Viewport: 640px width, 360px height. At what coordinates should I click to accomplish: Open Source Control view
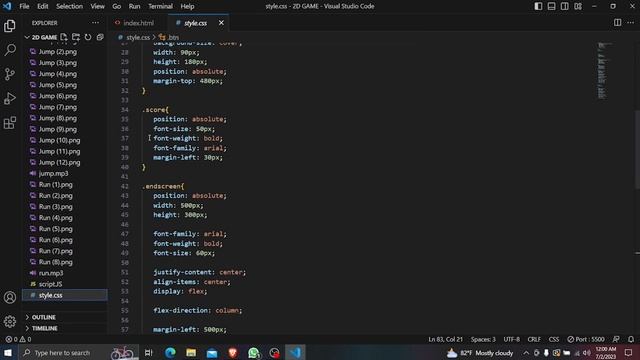click(10, 74)
